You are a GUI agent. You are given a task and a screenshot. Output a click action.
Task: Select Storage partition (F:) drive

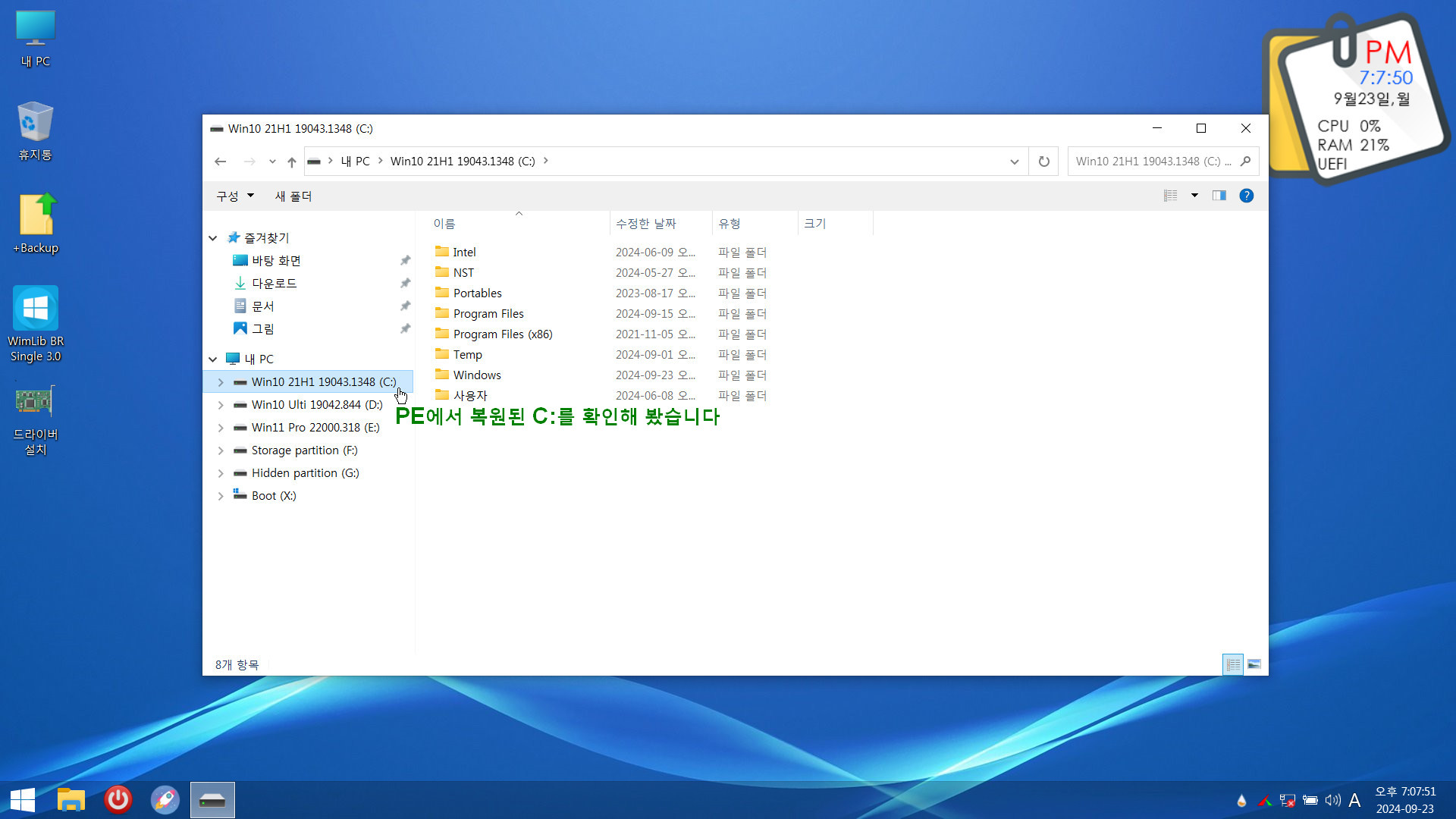click(304, 450)
